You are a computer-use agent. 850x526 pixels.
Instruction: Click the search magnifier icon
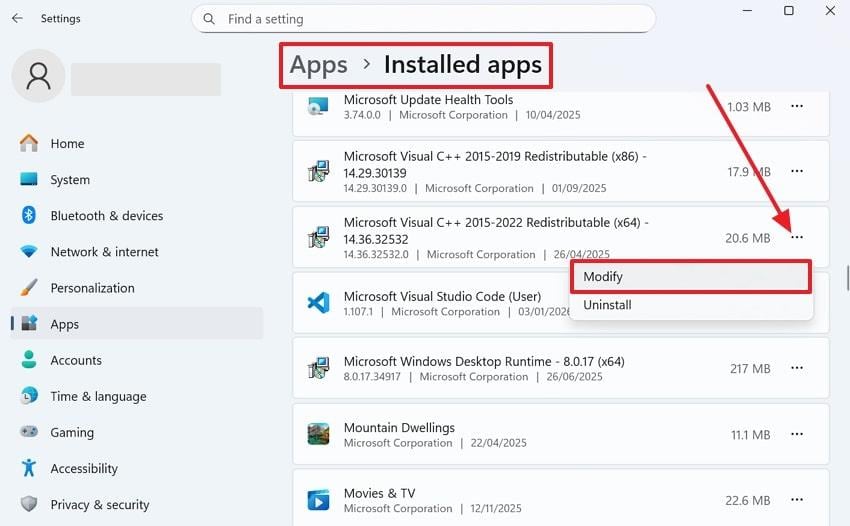pos(209,18)
